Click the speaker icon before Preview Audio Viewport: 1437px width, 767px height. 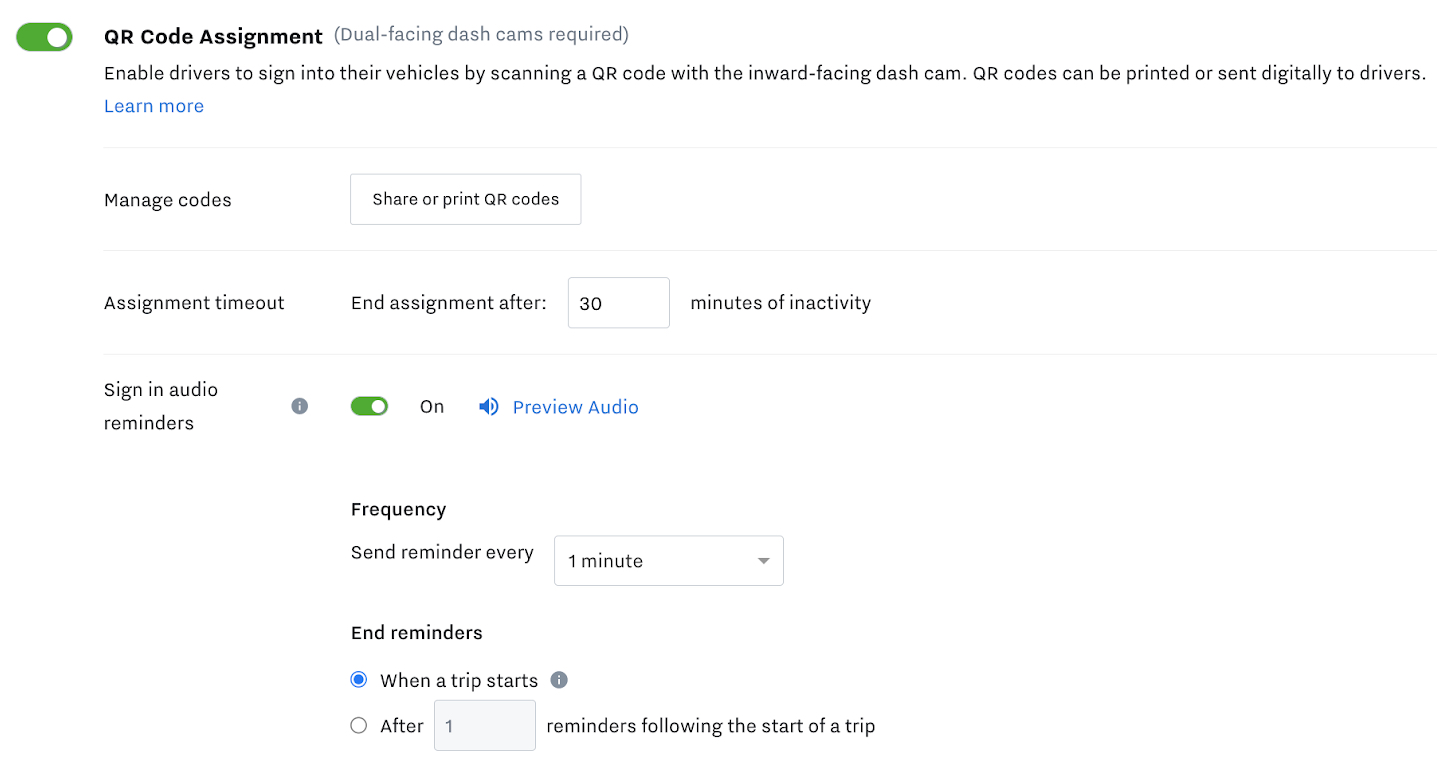pyautogui.click(x=489, y=407)
